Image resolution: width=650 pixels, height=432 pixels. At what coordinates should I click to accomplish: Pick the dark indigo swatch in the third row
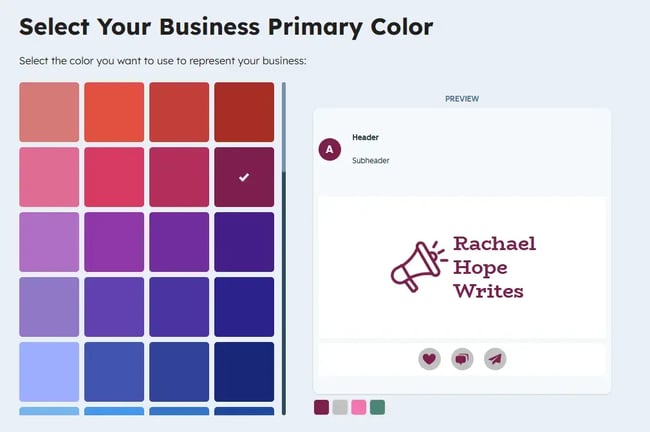[244, 242]
